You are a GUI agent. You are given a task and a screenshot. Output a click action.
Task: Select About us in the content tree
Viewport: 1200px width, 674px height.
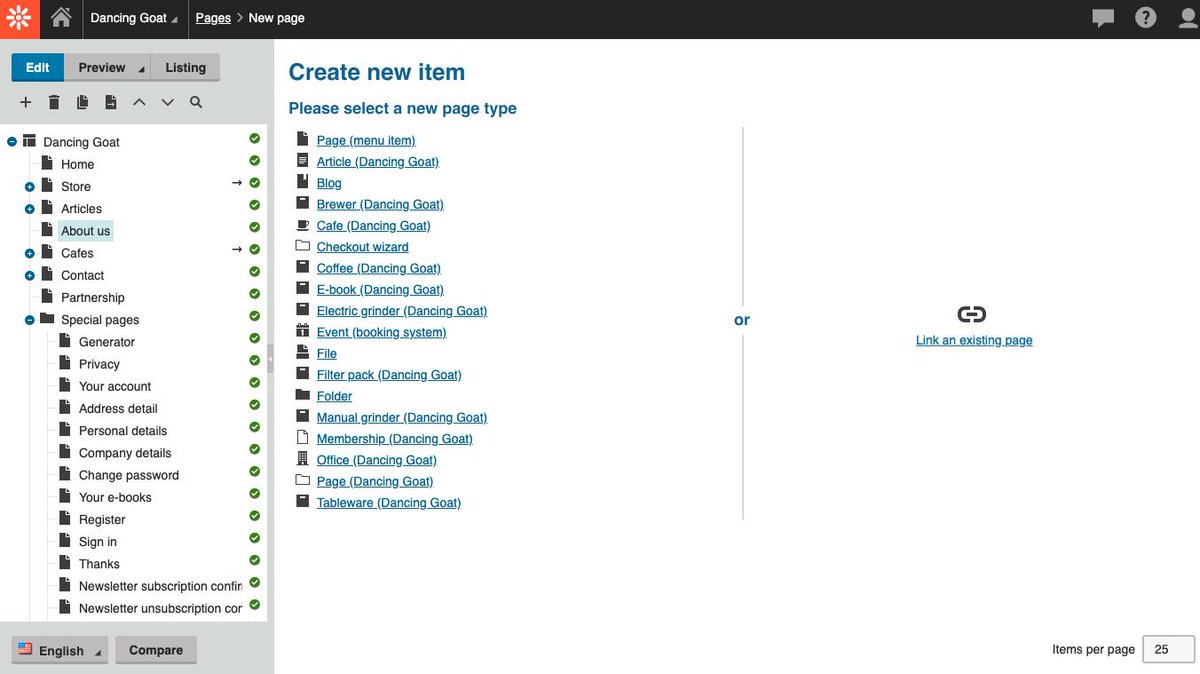85,231
